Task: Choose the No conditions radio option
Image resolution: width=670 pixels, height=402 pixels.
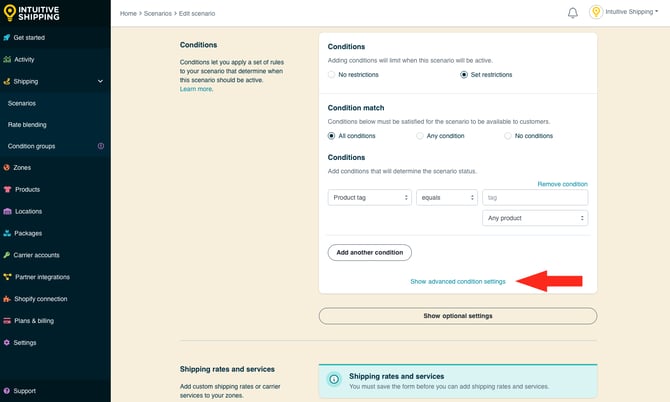Action: (508, 136)
